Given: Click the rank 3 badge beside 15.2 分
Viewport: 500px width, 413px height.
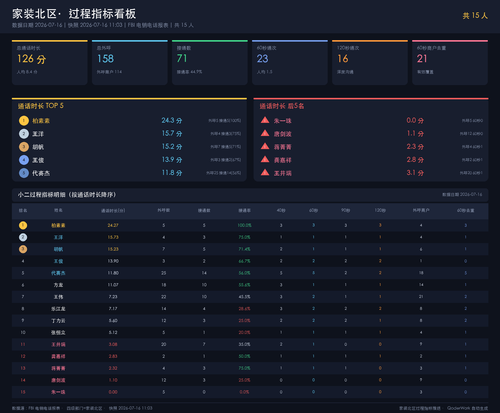Looking at the screenshot, I should [x=24, y=147].
